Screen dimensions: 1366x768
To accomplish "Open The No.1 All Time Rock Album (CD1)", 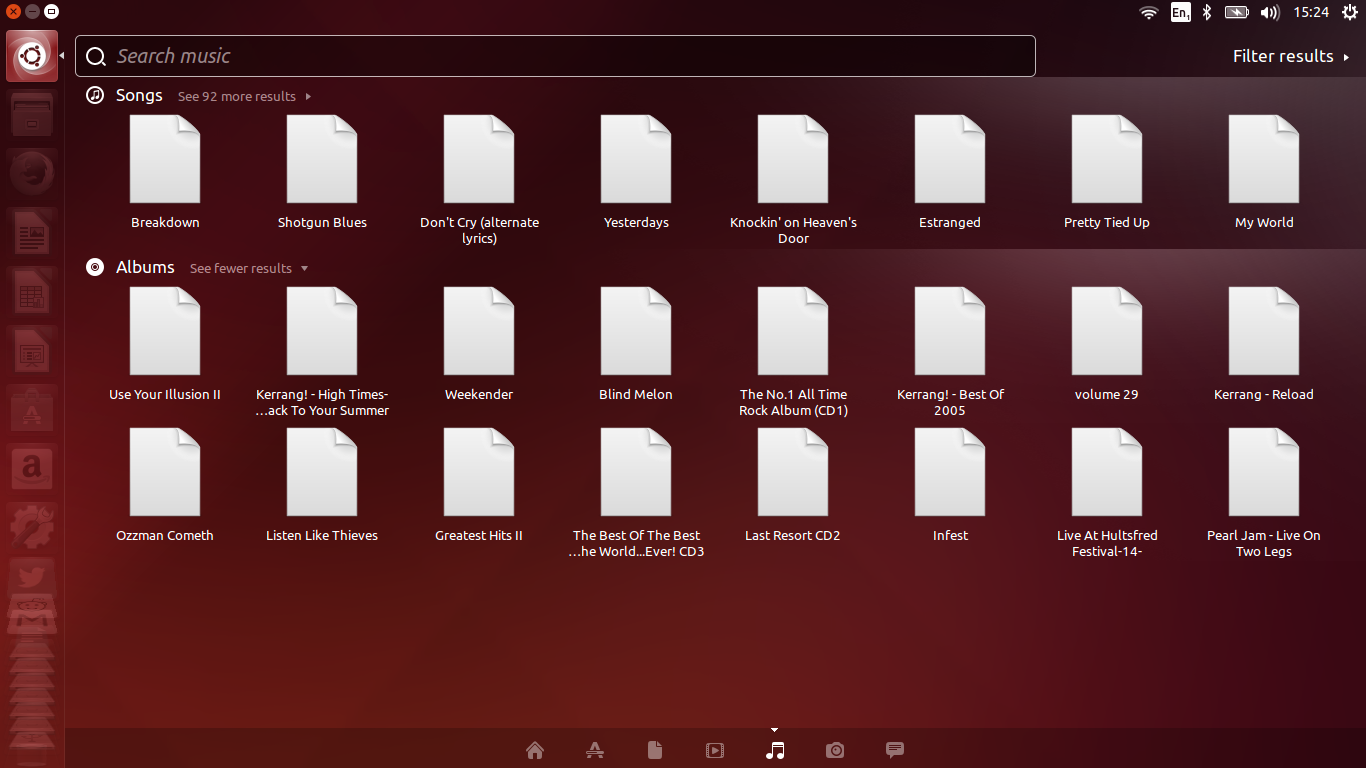I will click(793, 351).
